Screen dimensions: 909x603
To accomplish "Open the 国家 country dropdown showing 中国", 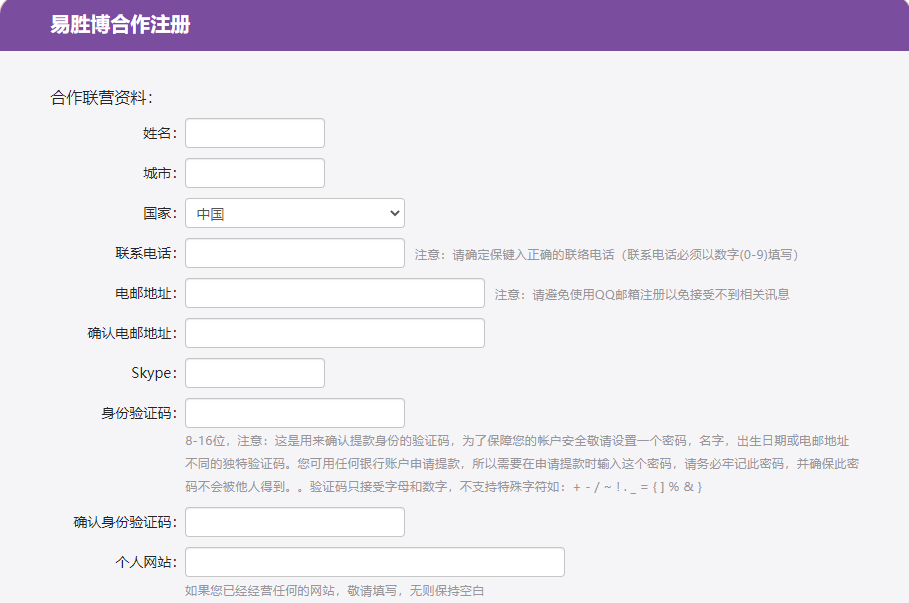I will pyautogui.click(x=294, y=213).
